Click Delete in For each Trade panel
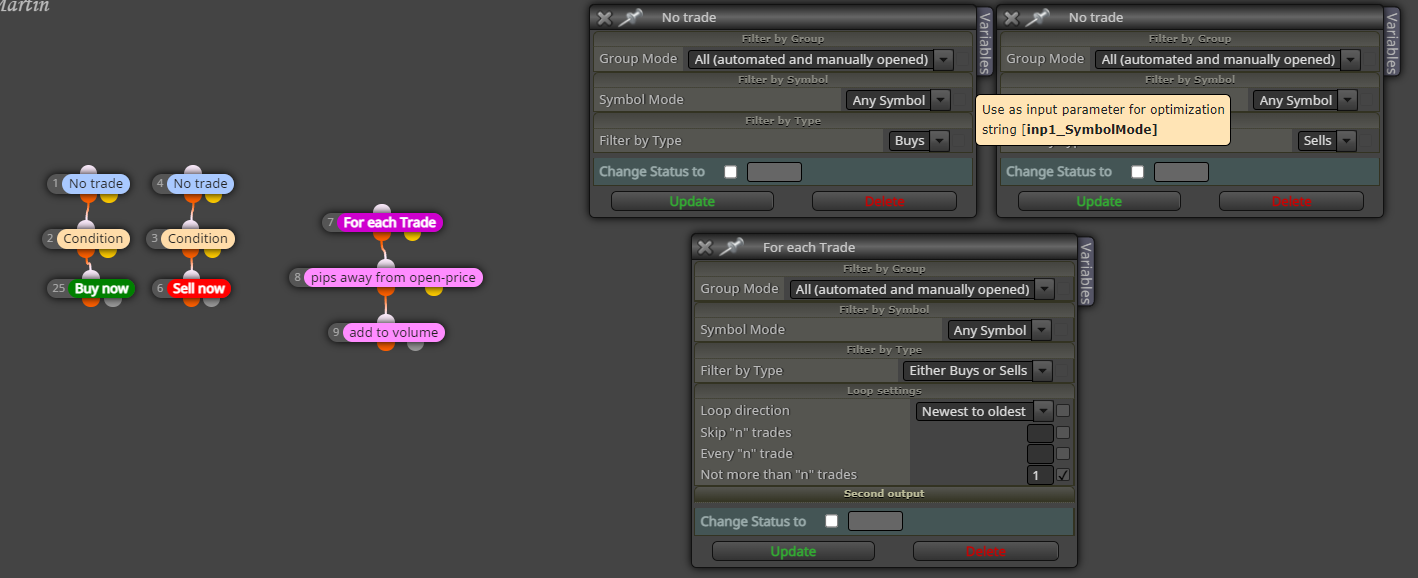1418x578 pixels. 986,551
